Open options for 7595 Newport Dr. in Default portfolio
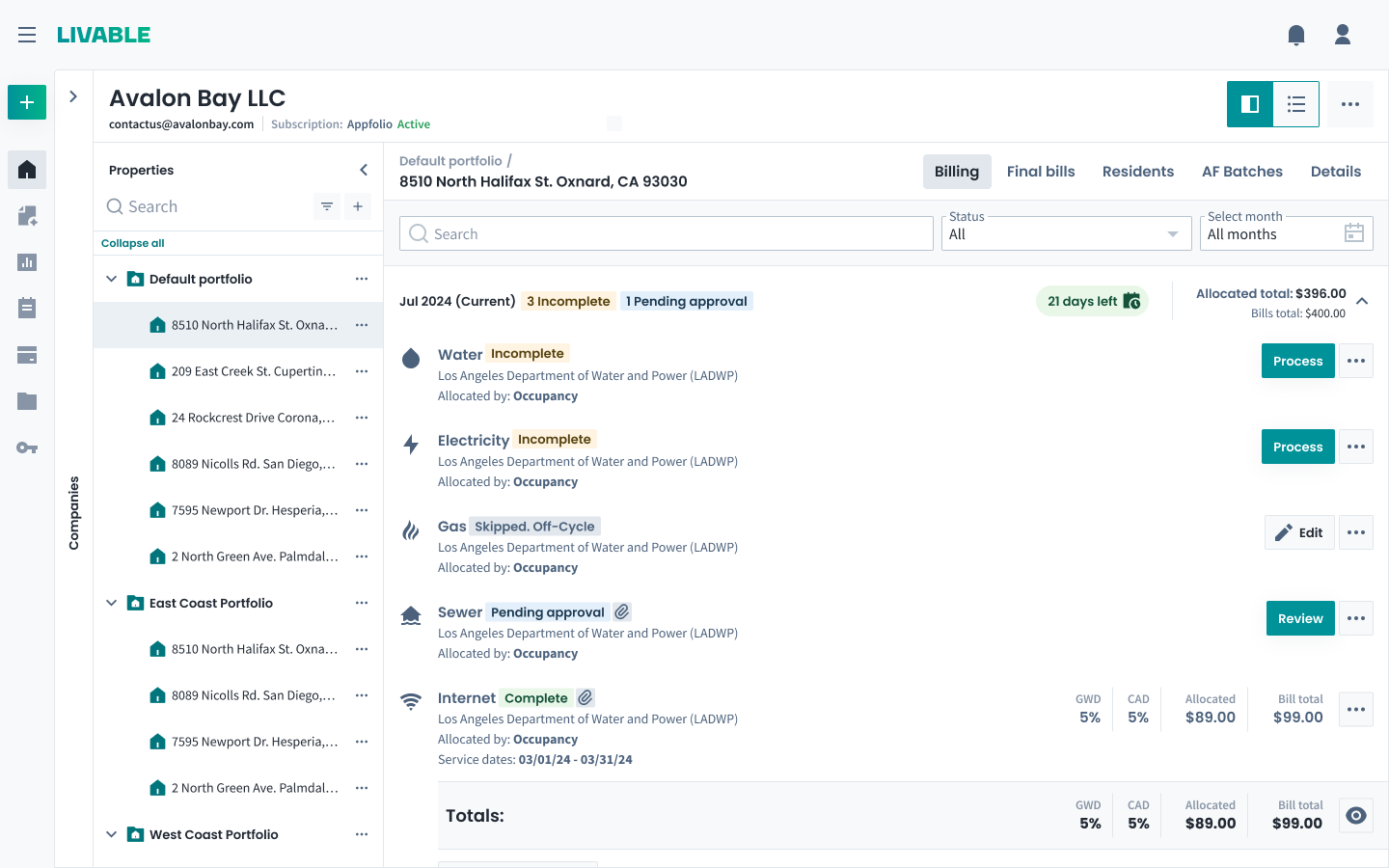The height and width of the screenshot is (868, 1389). [x=362, y=510]
